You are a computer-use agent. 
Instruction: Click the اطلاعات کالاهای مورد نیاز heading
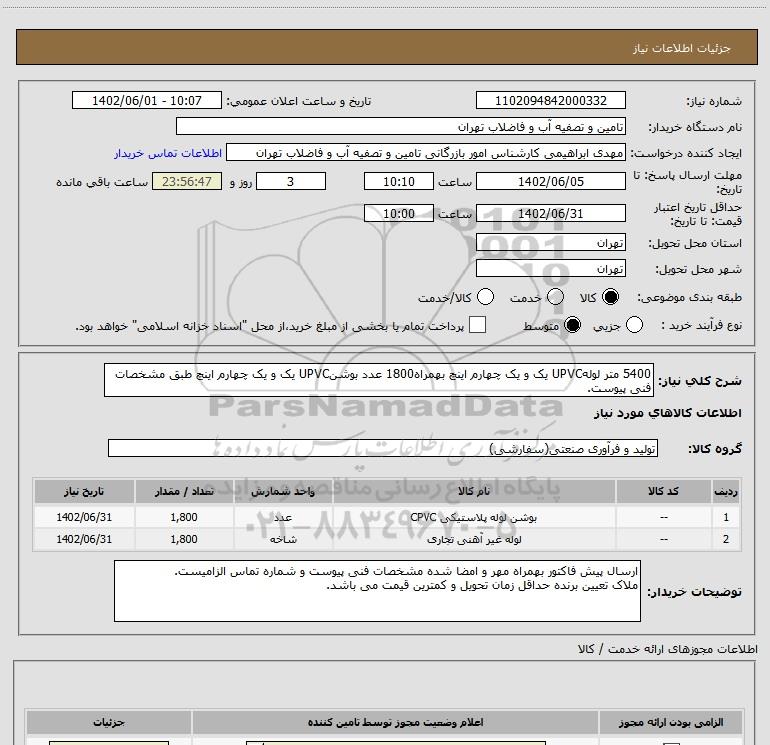(667, 413)
